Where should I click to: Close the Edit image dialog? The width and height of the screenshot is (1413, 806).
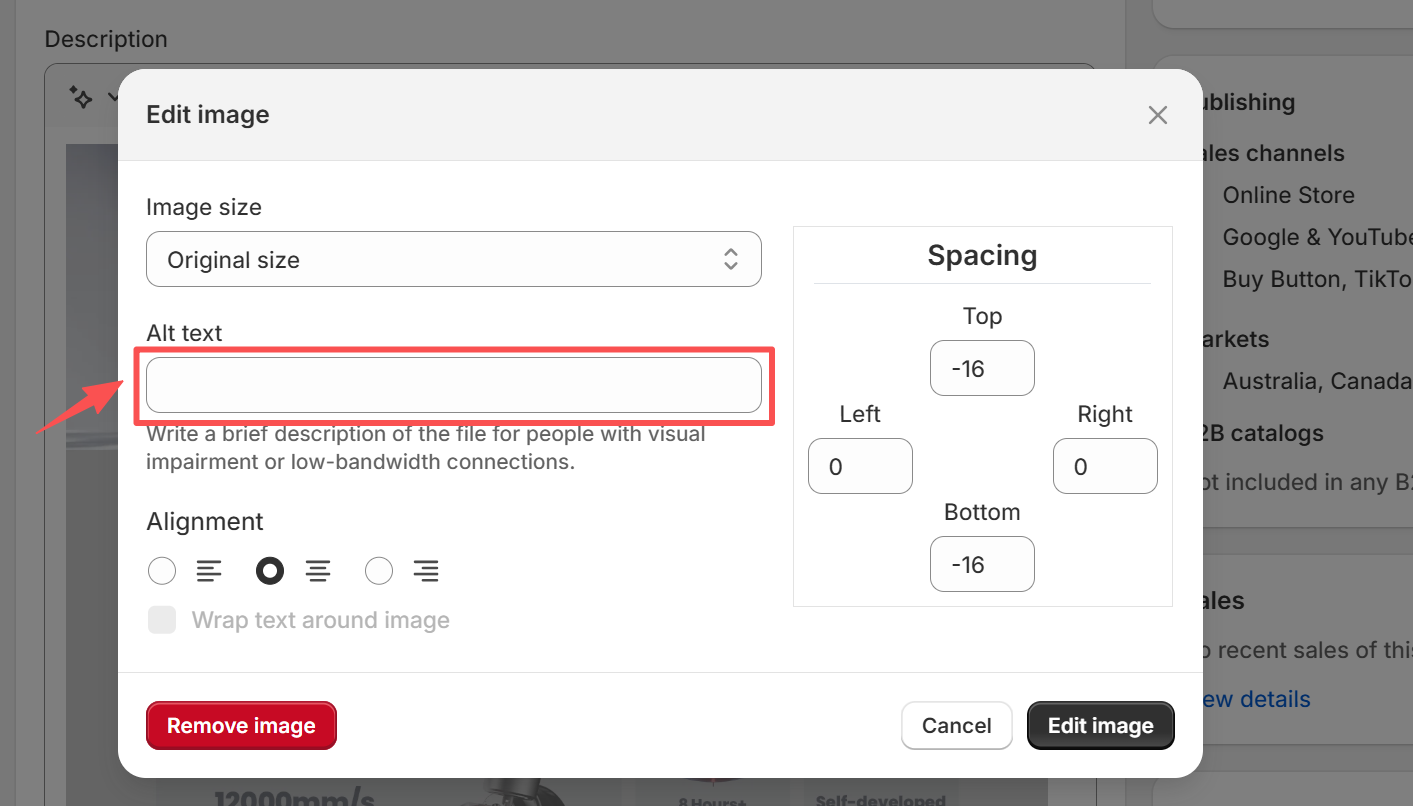[x=1157, y=115]
